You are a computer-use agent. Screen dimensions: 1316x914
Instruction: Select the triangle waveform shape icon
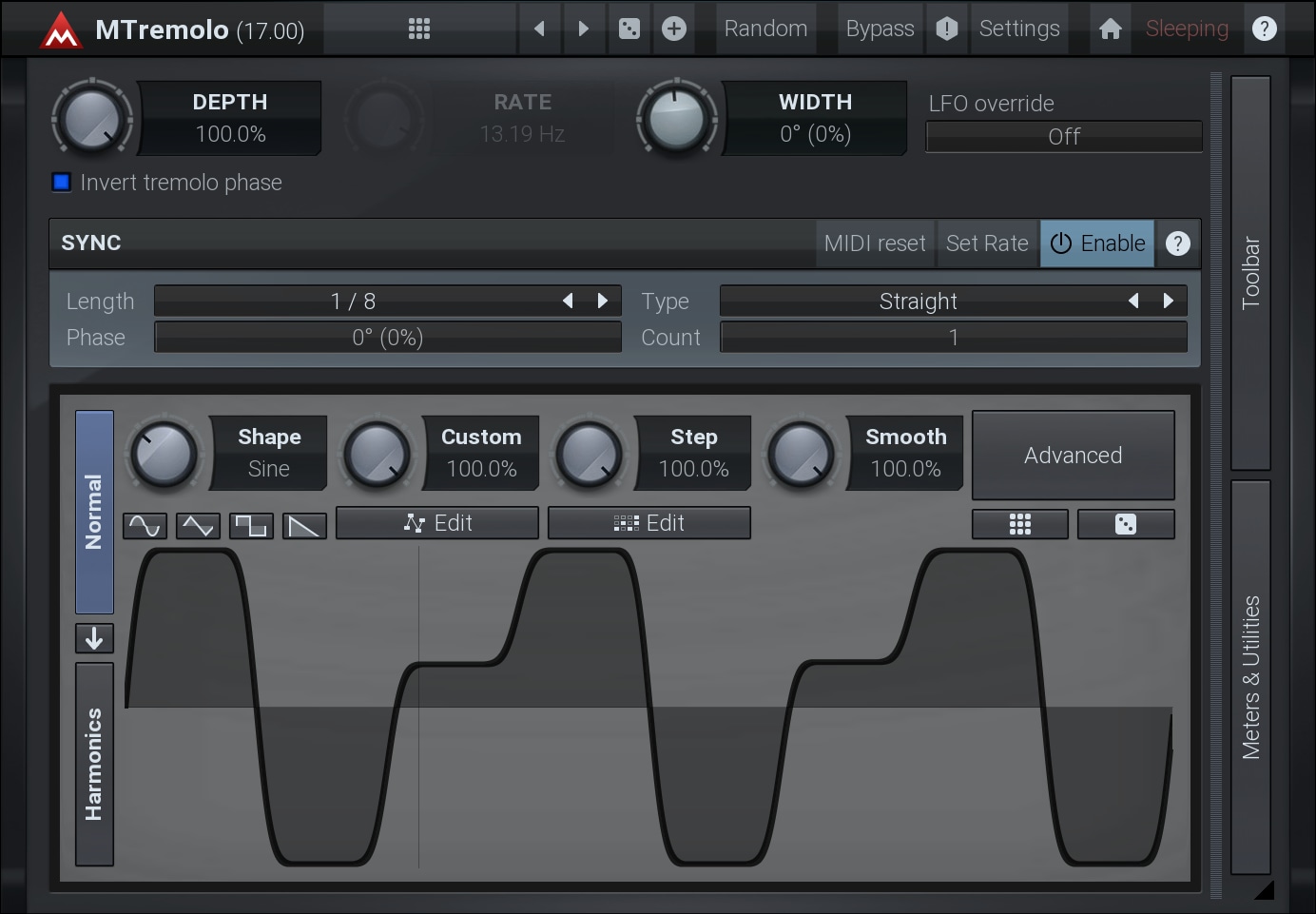(198, 526)
